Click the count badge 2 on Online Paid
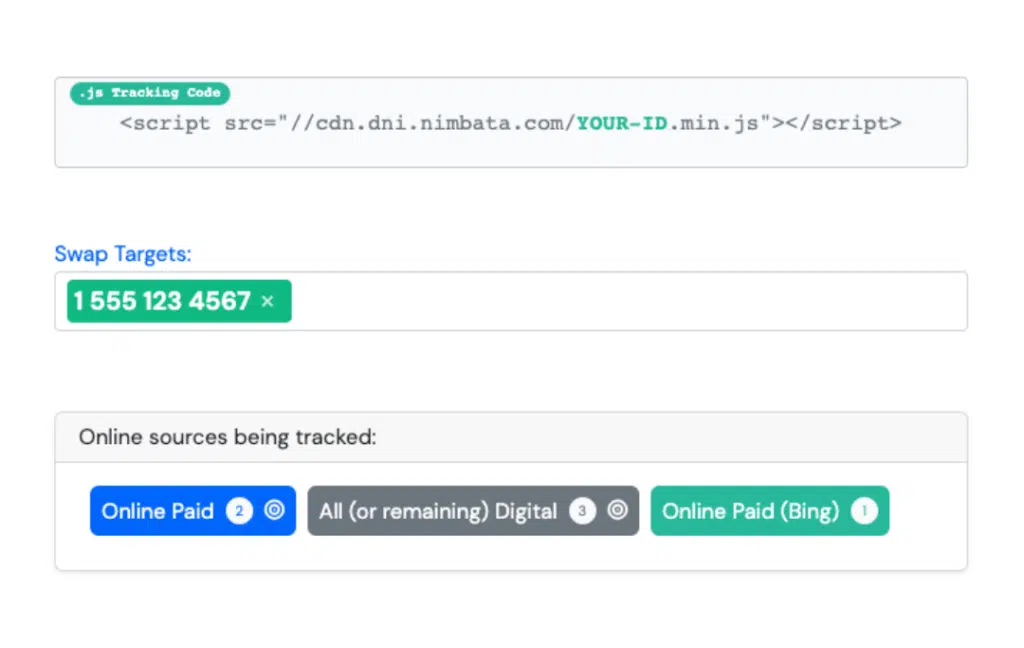 coord(238,511)
